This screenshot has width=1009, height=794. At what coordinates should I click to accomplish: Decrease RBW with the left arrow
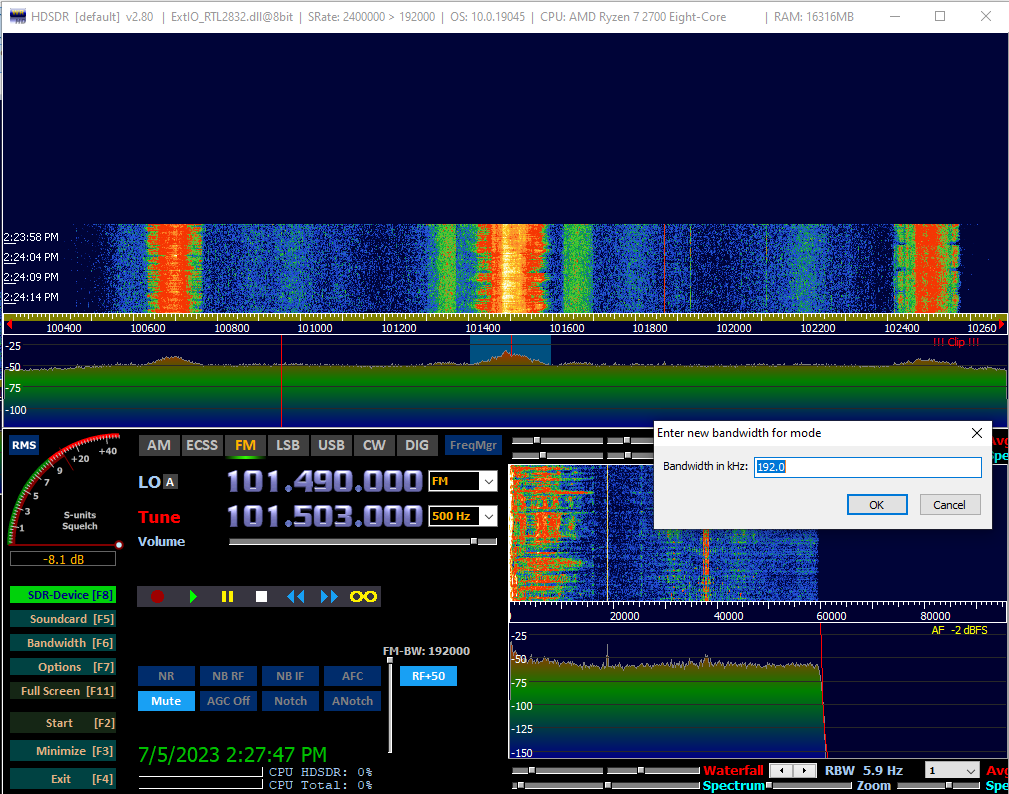click(782, 770)
